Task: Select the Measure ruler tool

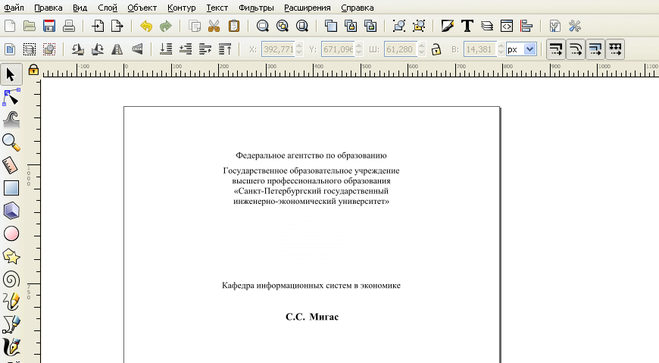Action: point(11,165)
